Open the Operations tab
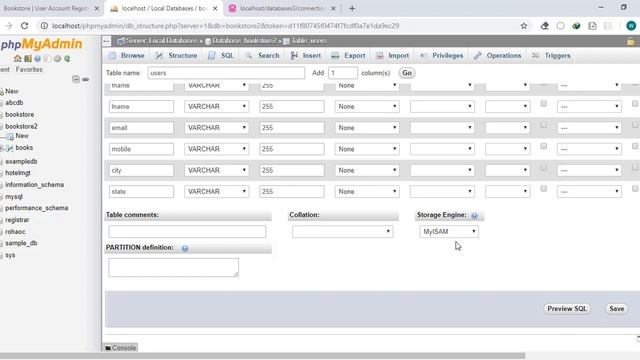 coord(497,56)
